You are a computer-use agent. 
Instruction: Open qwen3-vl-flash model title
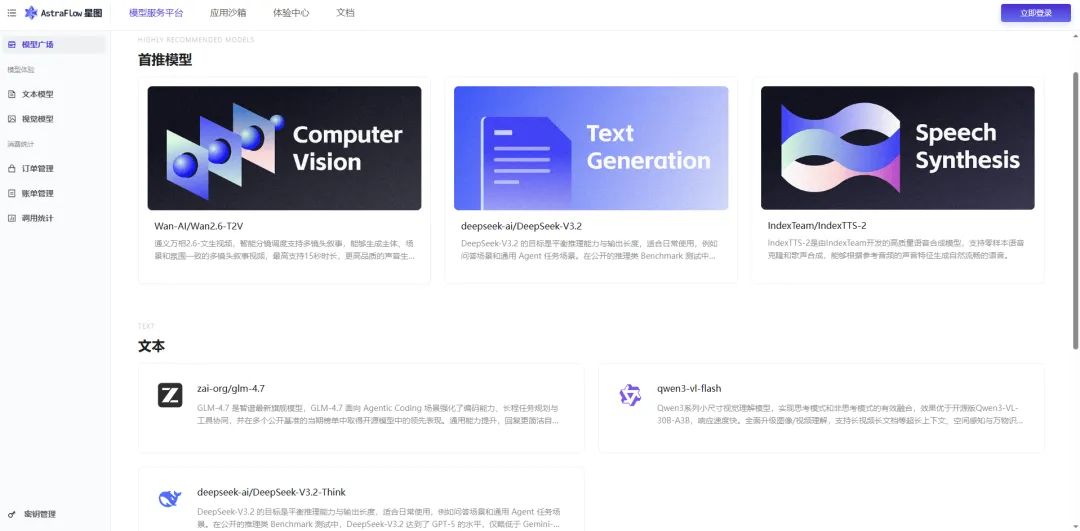click(x=689, y=389)
